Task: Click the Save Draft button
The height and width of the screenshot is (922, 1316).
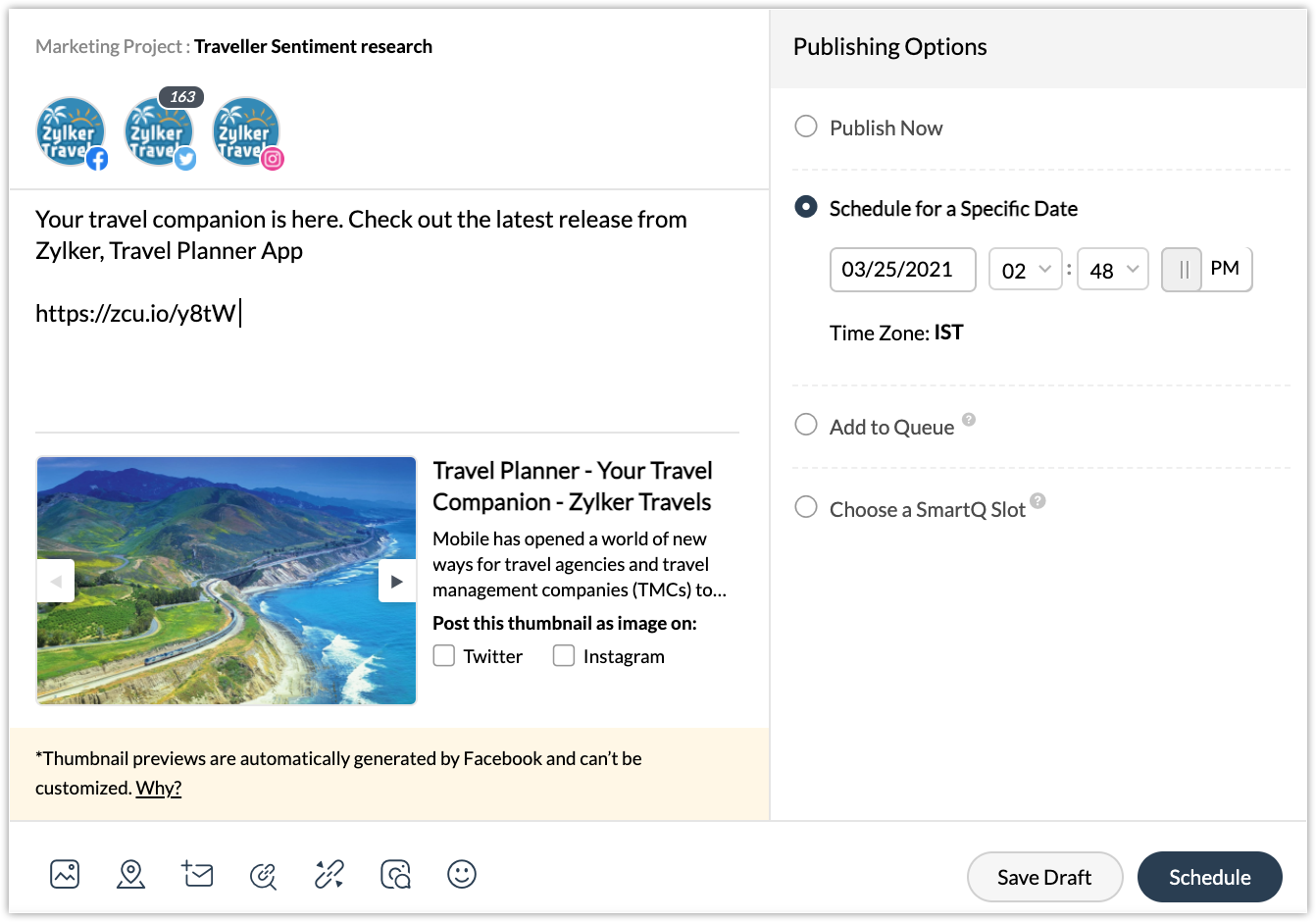Action: coord(1044,877)
